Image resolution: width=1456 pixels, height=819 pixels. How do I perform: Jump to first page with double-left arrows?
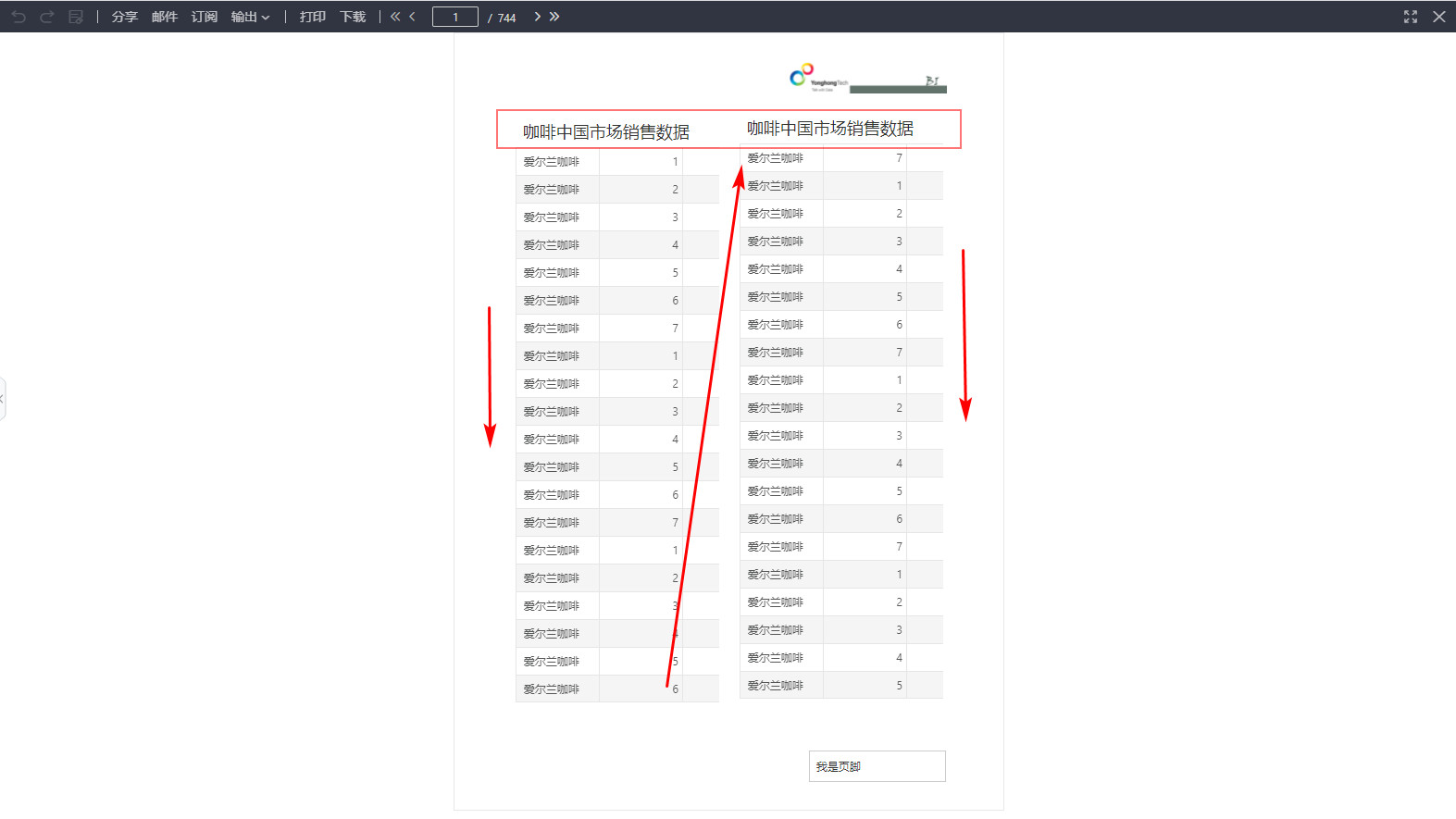point(395,17)
